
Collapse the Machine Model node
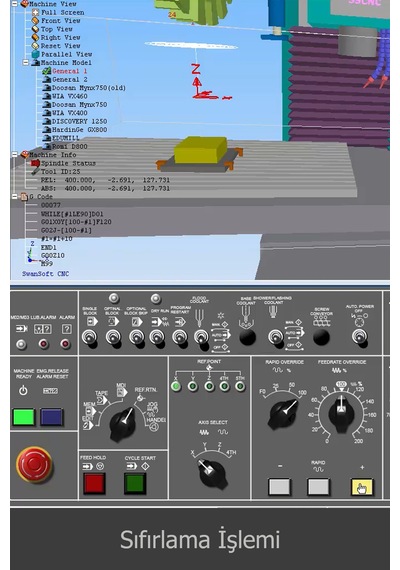(26, 63)
